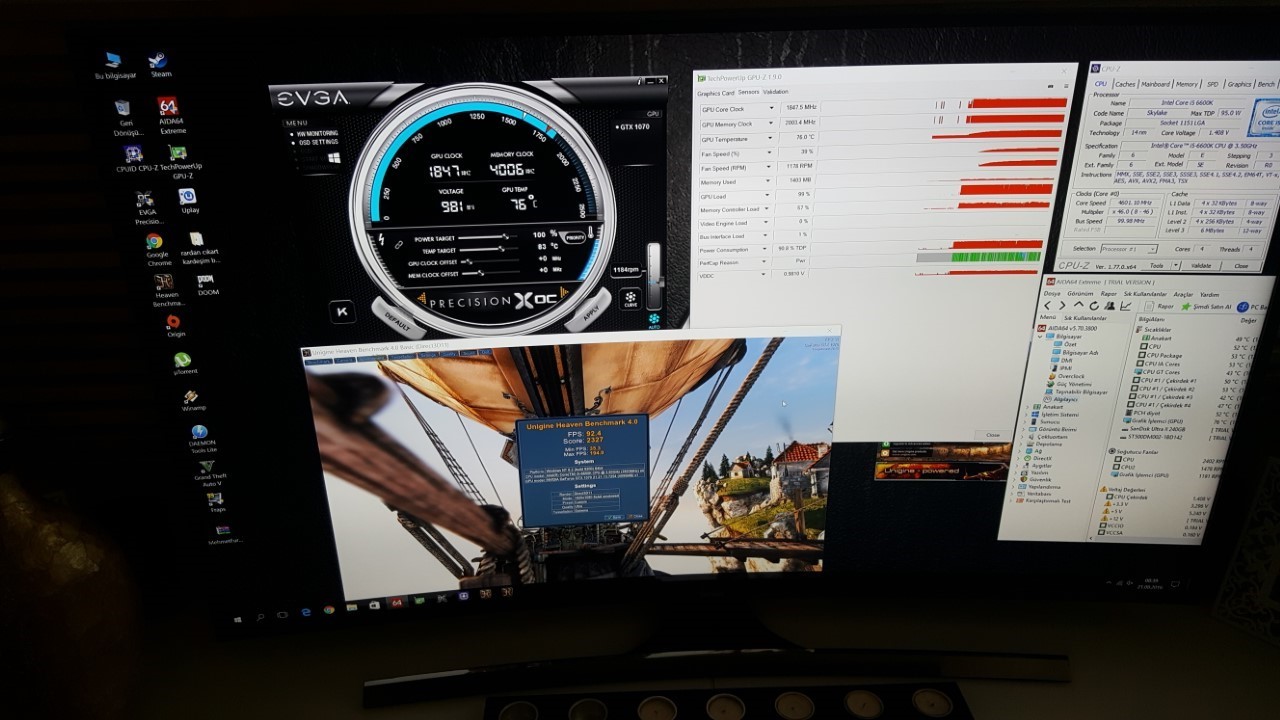Image resolution: width=1280 pixels, height=720 pixels.
Task: Open the AIDA64 Dosya menu
Action: (1052, 294)
